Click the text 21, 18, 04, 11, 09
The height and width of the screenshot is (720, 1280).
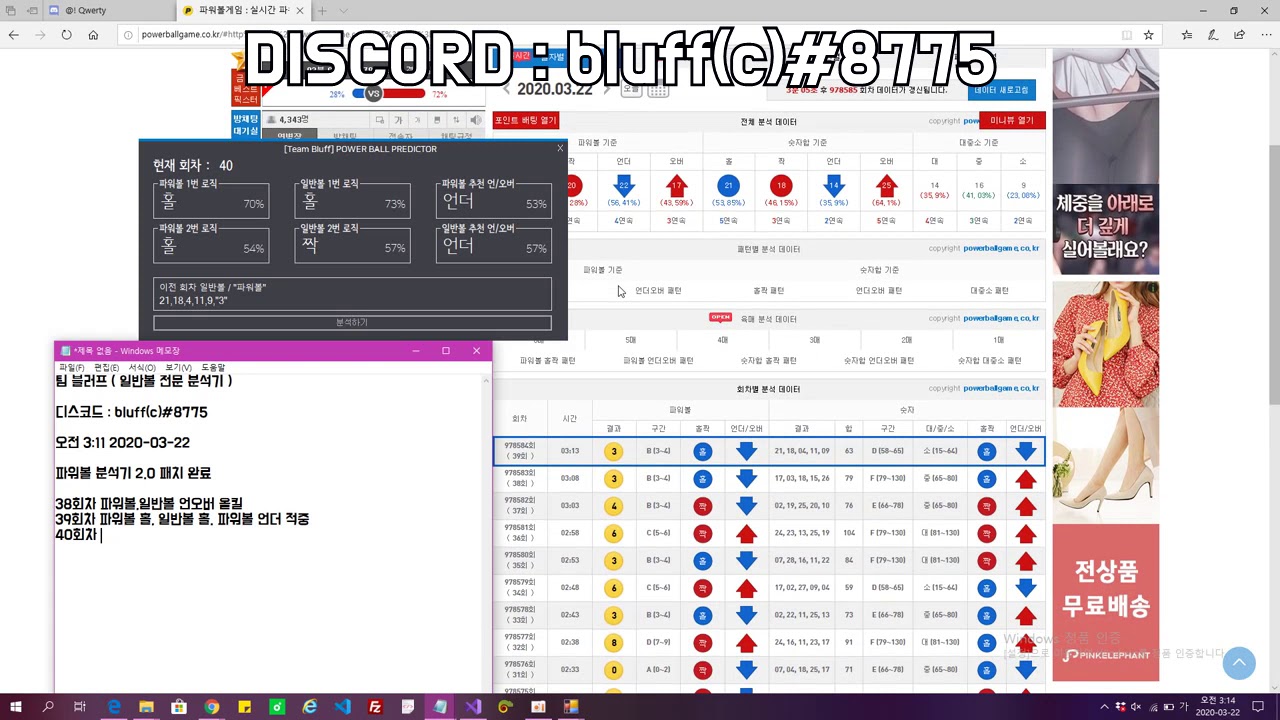pyautogui.click(x=801, y=452)
